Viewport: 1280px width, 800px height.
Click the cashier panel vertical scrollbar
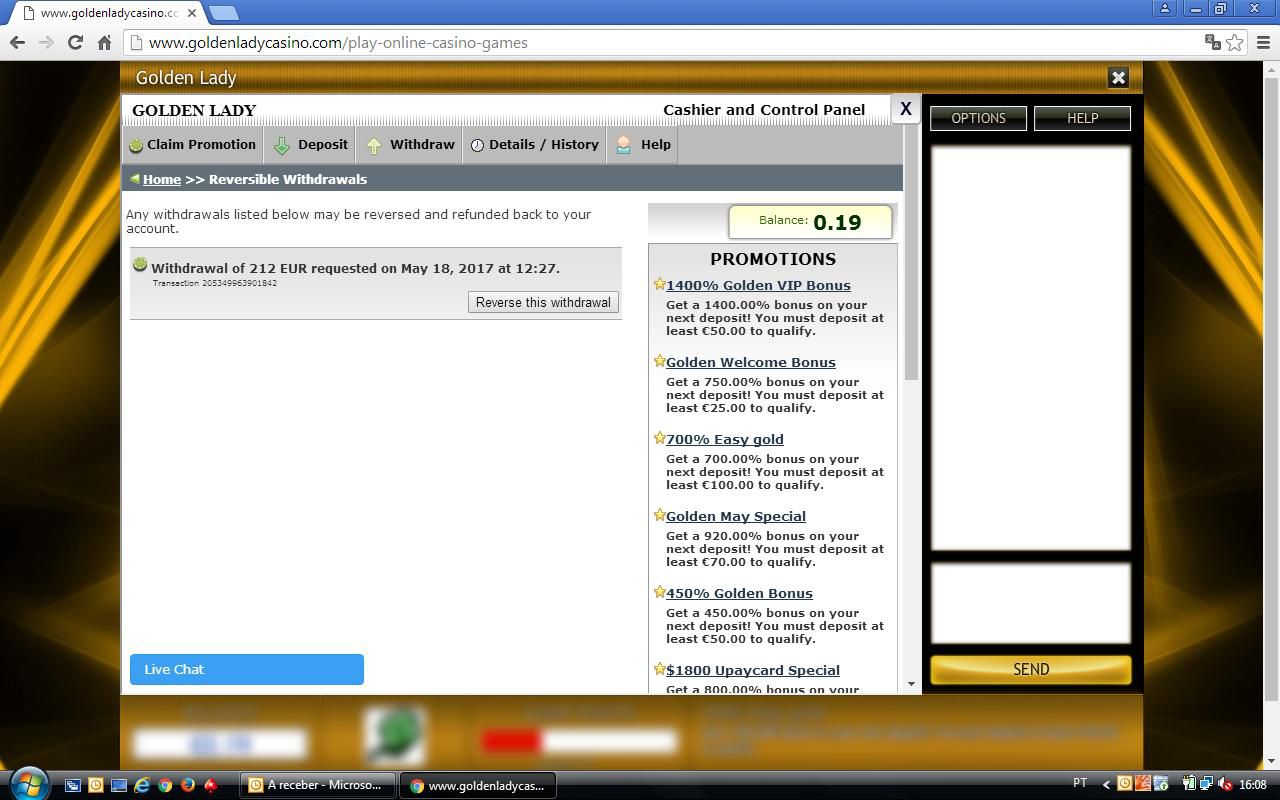tap(911, 250)
